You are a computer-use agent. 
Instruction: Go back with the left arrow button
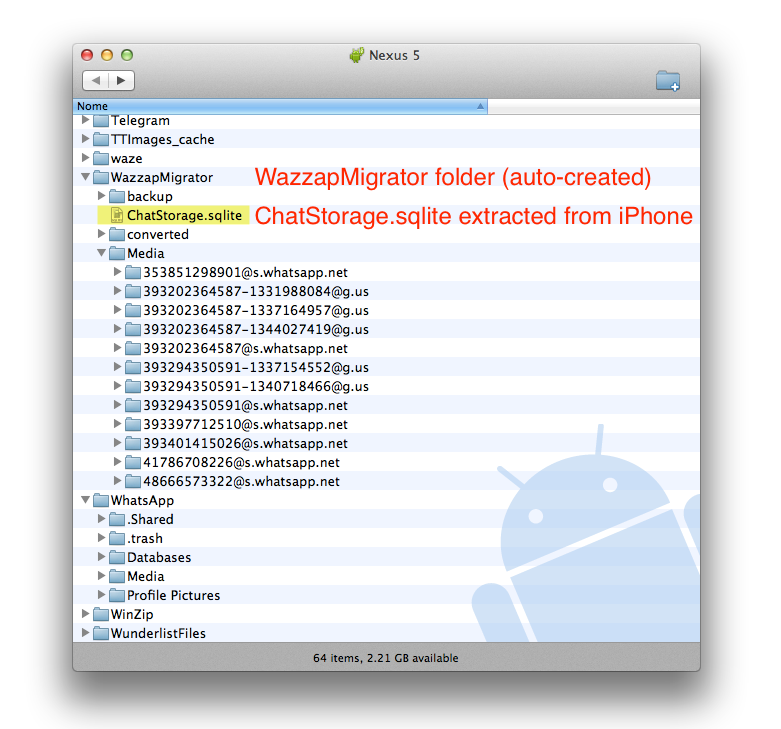pyautogui.click(x=96, y=80)
